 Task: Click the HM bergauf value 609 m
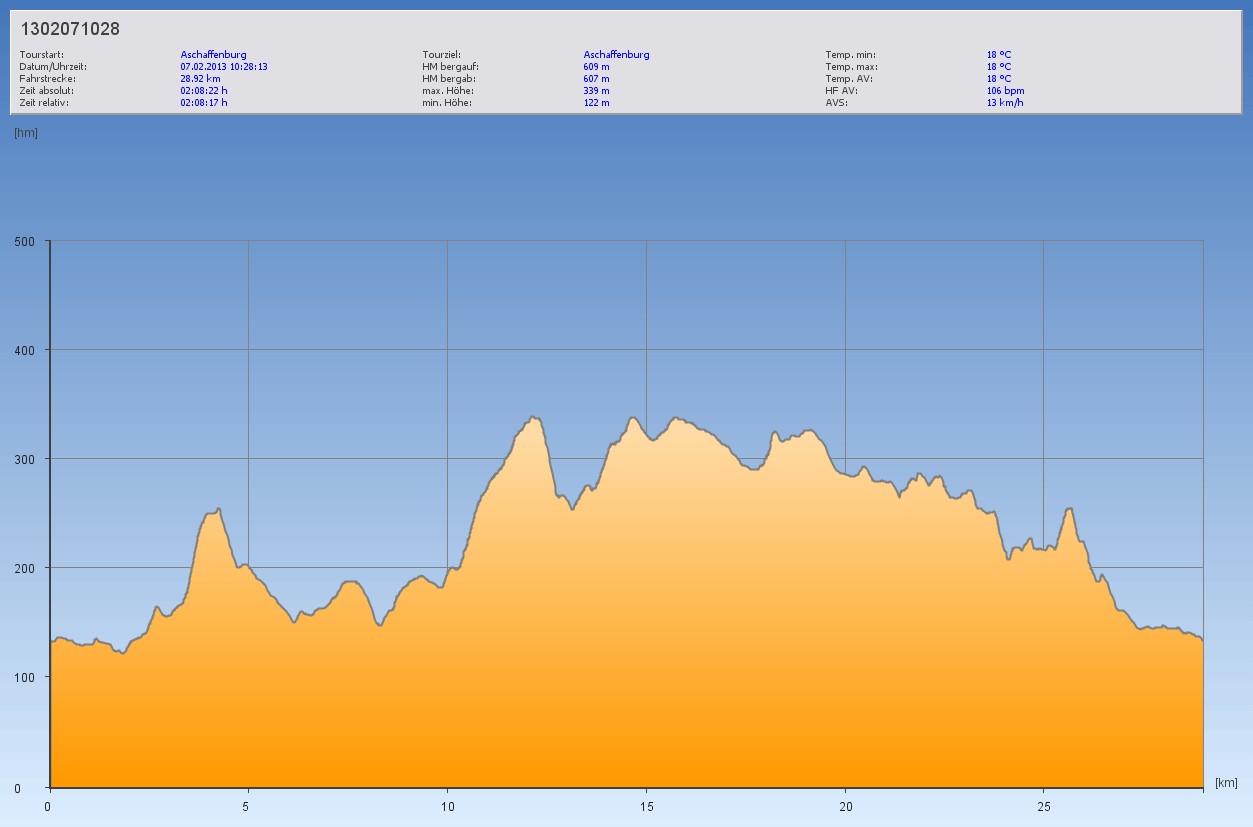(x=596, y=66)
